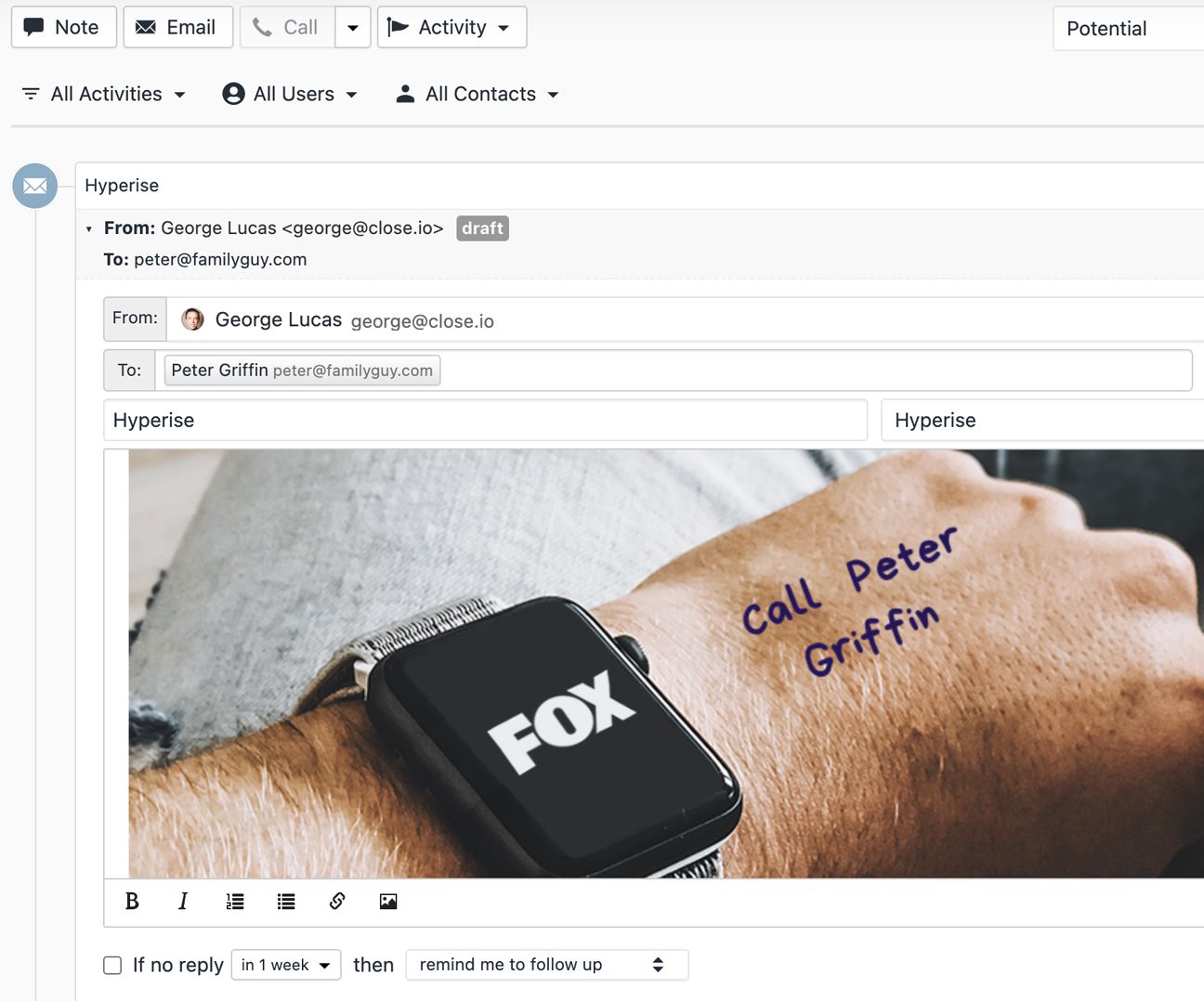Screen dimensions: 1204x1001
Task: Click the Call button
Action: click(x=288, y=27)
